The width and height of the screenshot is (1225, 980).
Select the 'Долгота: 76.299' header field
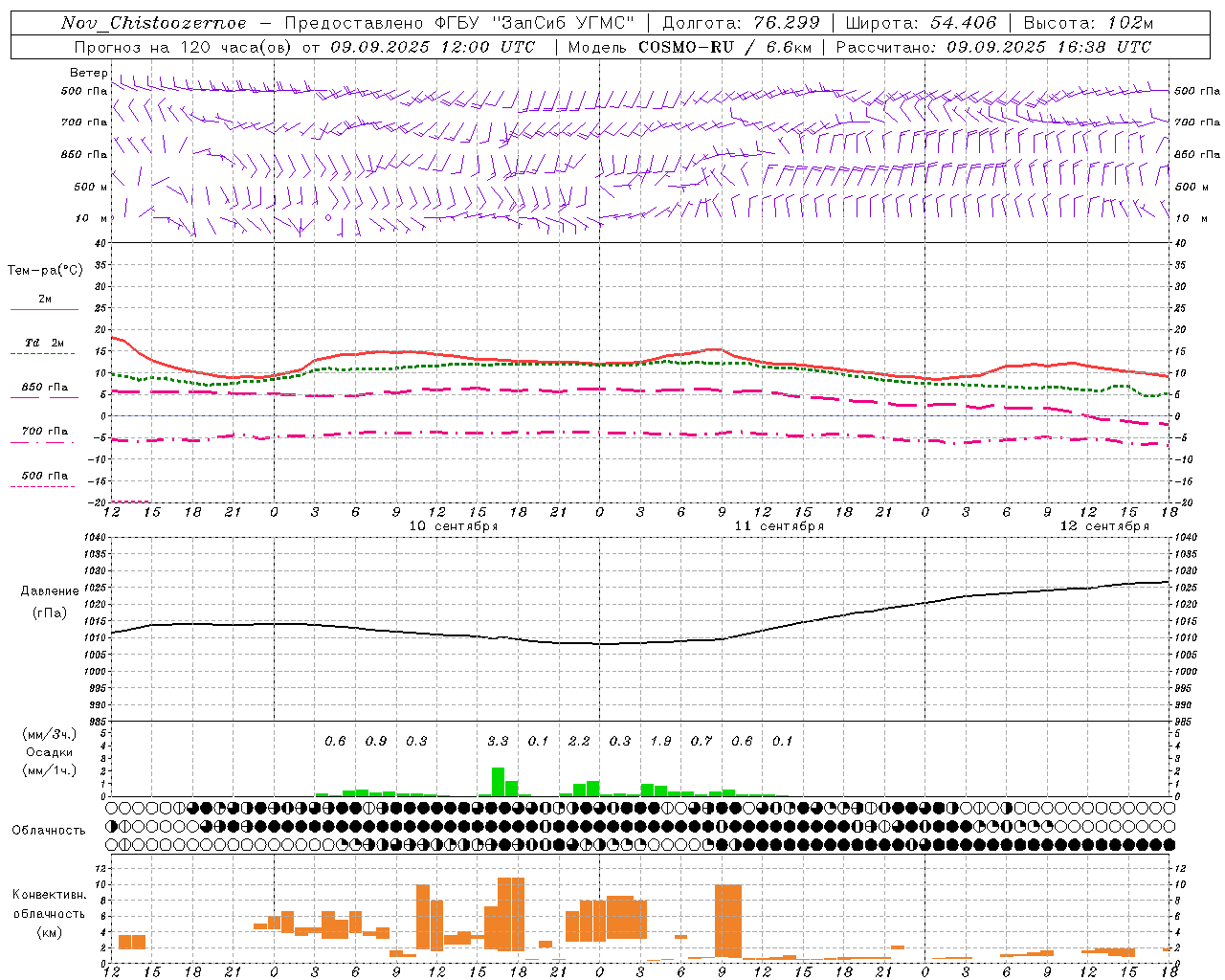[x=741, y=23]
